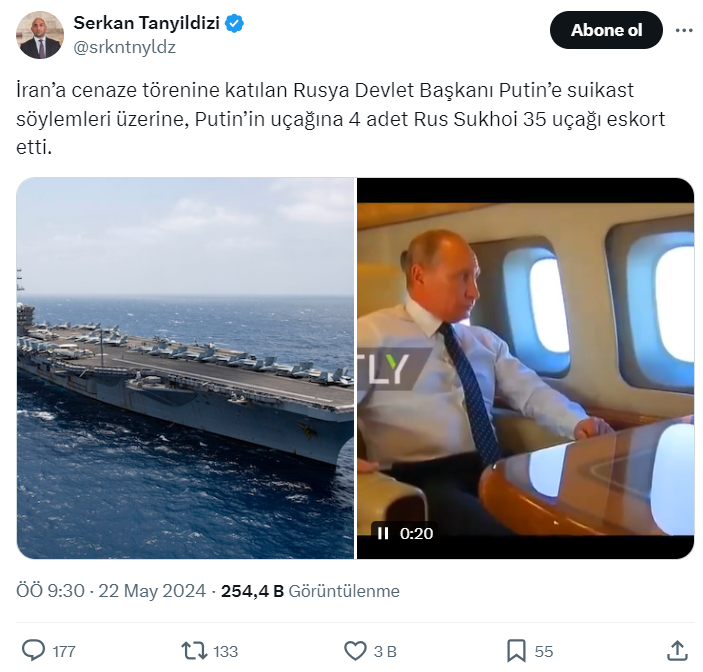Bookmark this tweet with the bookmark icon
The width and height of the screenshot is (703, 672).
pos(517,651)
